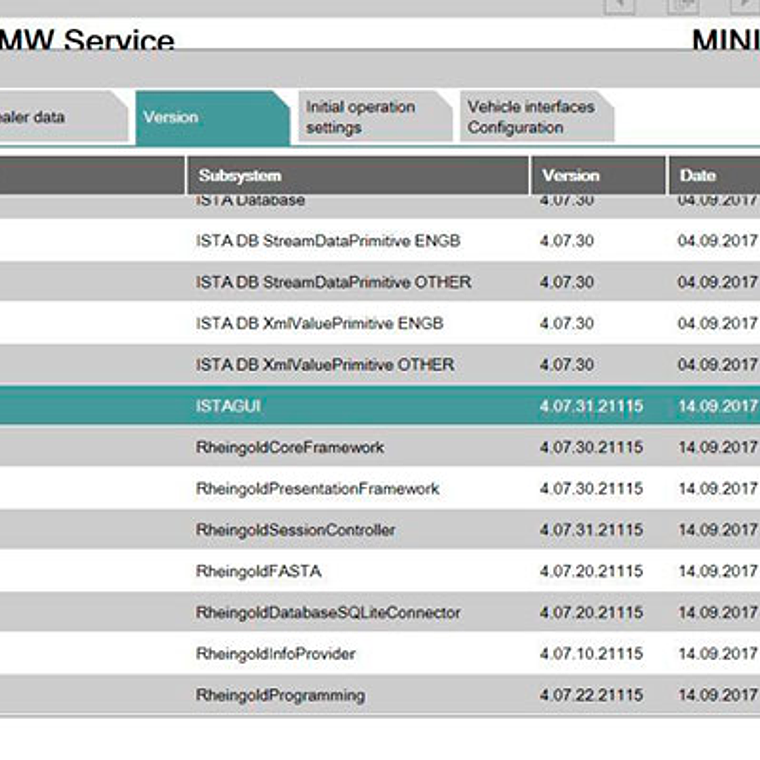Click the middle toolbar icon between arrows

(x=683, y=5)
